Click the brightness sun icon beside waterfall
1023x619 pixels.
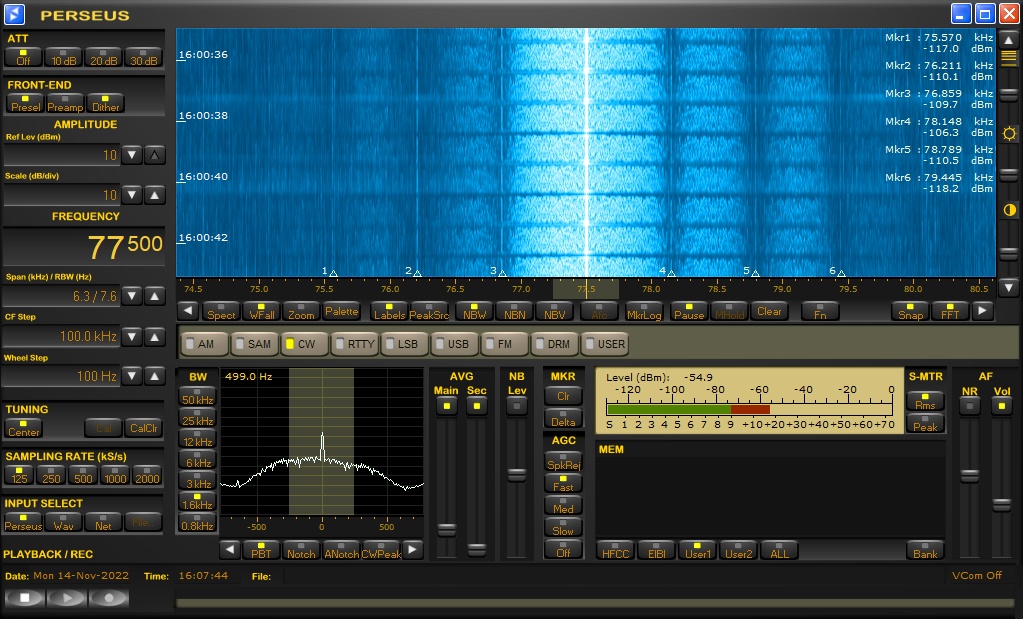point(1009,134)
